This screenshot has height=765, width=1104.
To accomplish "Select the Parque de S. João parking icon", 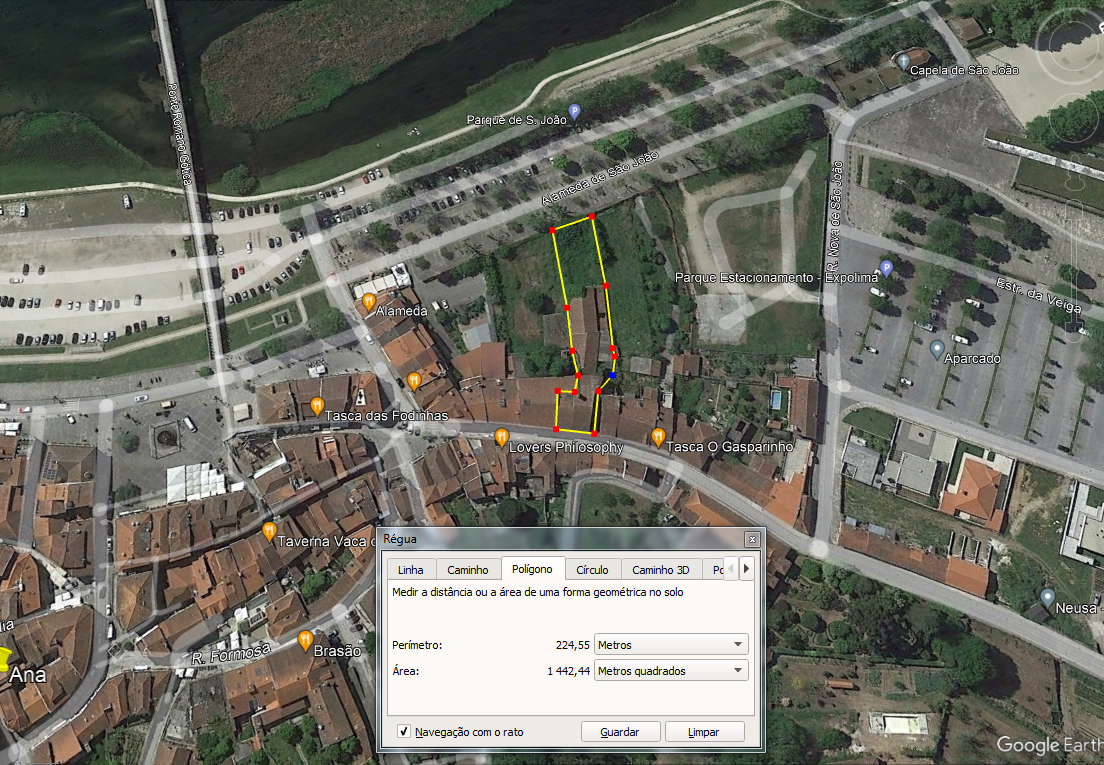I will coord(574,111).
